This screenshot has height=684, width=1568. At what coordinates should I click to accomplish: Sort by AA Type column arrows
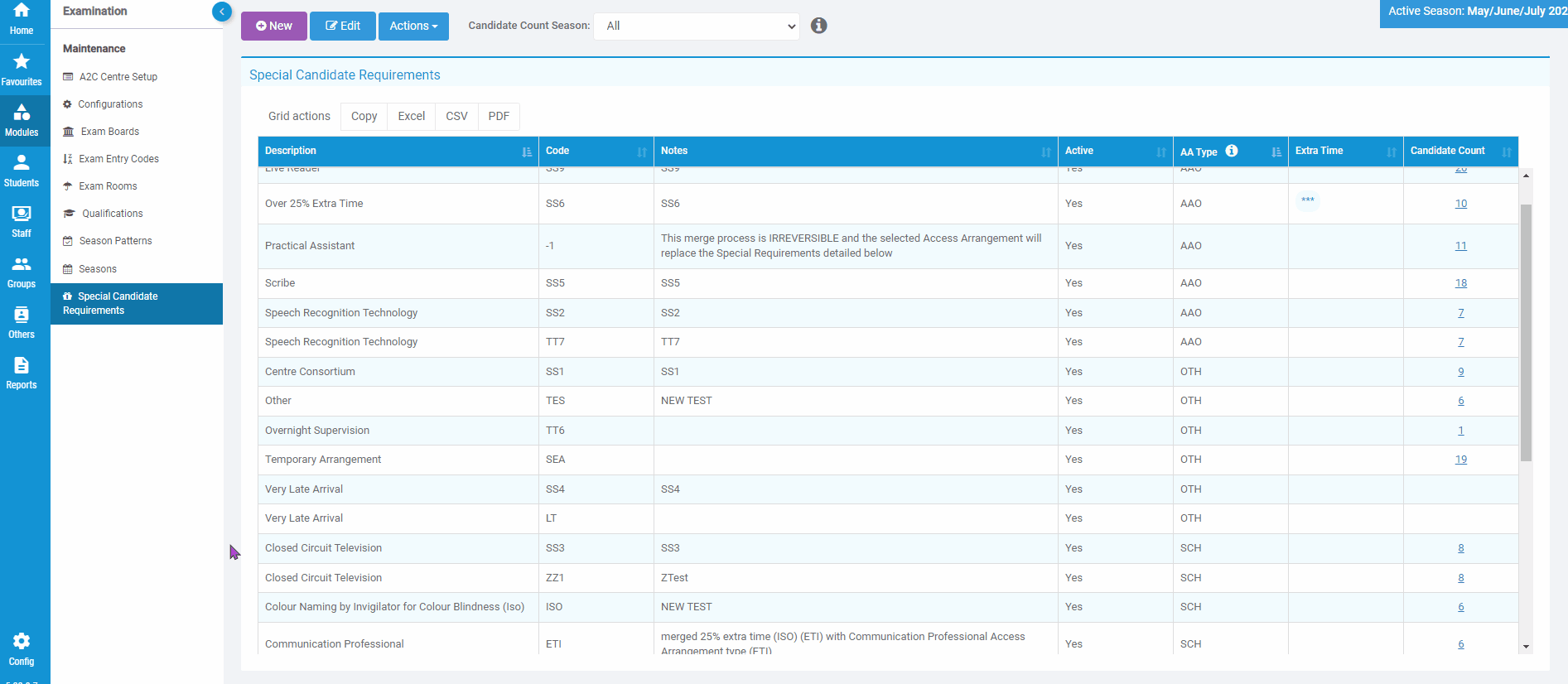tap(1276, 152)
